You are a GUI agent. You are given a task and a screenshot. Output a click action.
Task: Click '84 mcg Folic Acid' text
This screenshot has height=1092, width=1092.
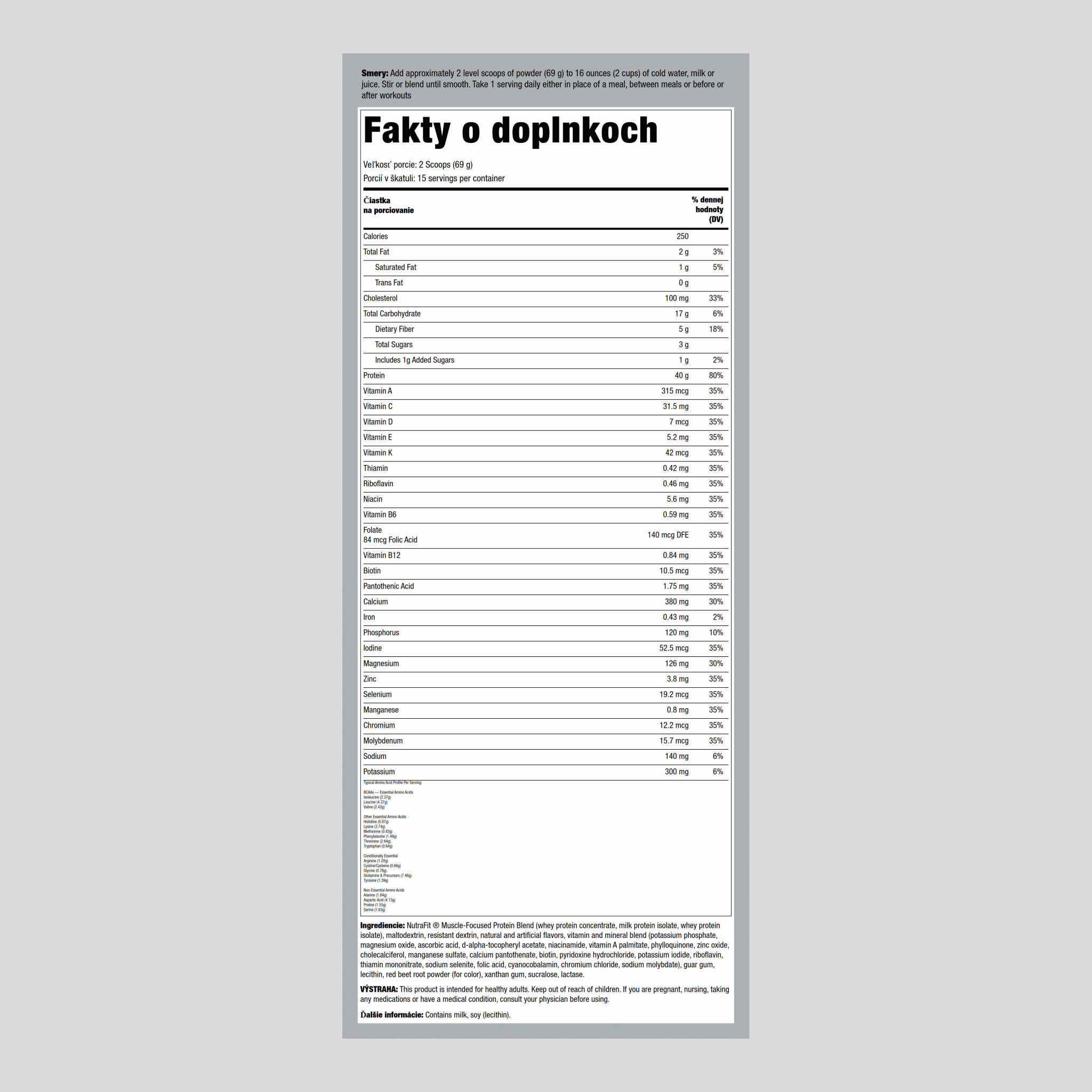pyautogui.click(x=390, y=540)
